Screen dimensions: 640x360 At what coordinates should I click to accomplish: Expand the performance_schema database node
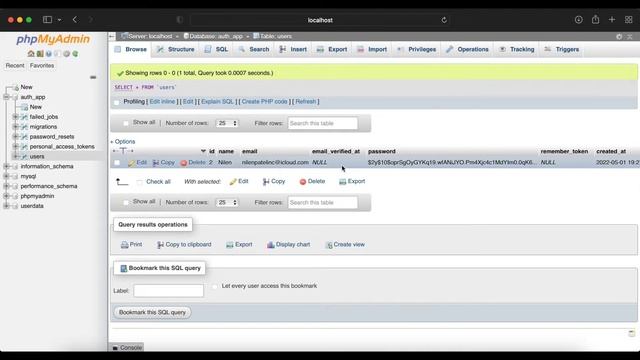[6, 186]
